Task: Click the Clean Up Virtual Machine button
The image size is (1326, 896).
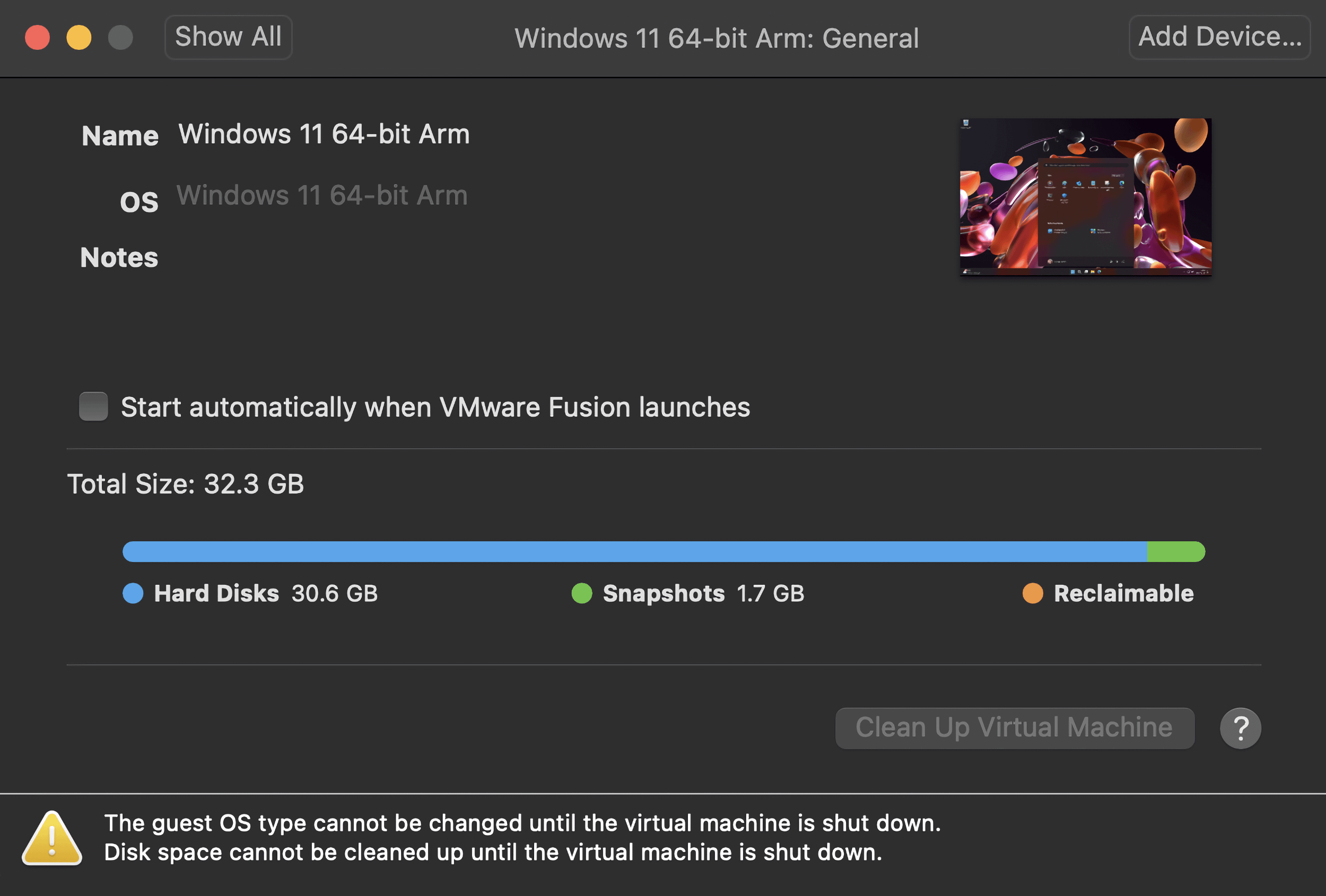Action: point(1014,727)
